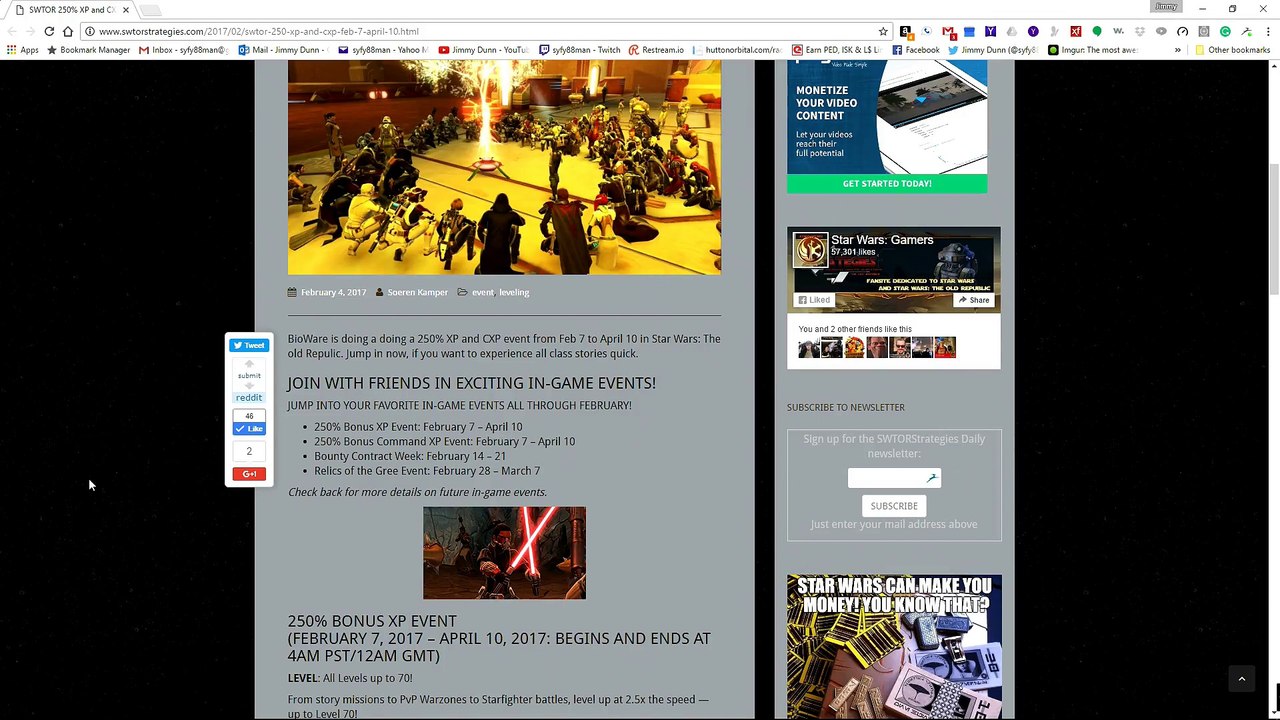Open the Yahoo extension with white Y on blue square
This screenshot has height=720, width=1280.
click(990, 31)
